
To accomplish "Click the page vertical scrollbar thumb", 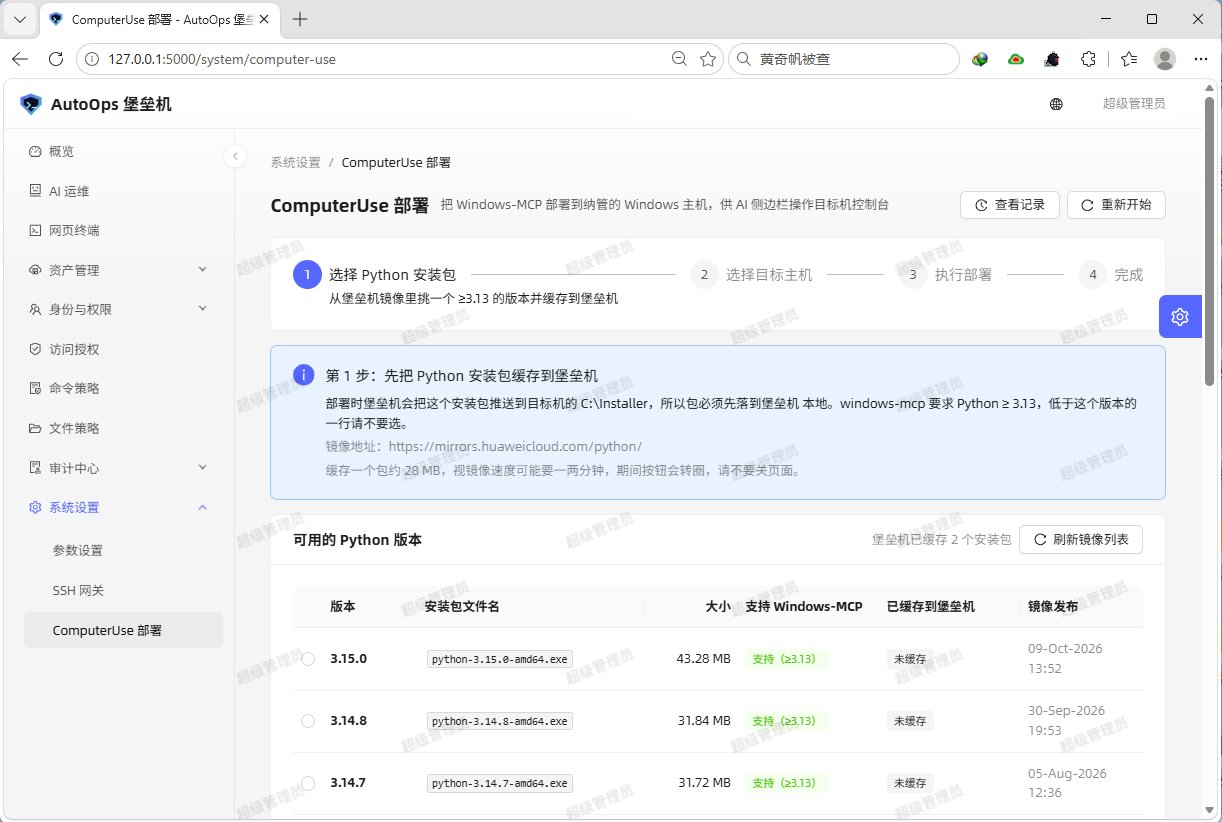I will coord(1210,241).
